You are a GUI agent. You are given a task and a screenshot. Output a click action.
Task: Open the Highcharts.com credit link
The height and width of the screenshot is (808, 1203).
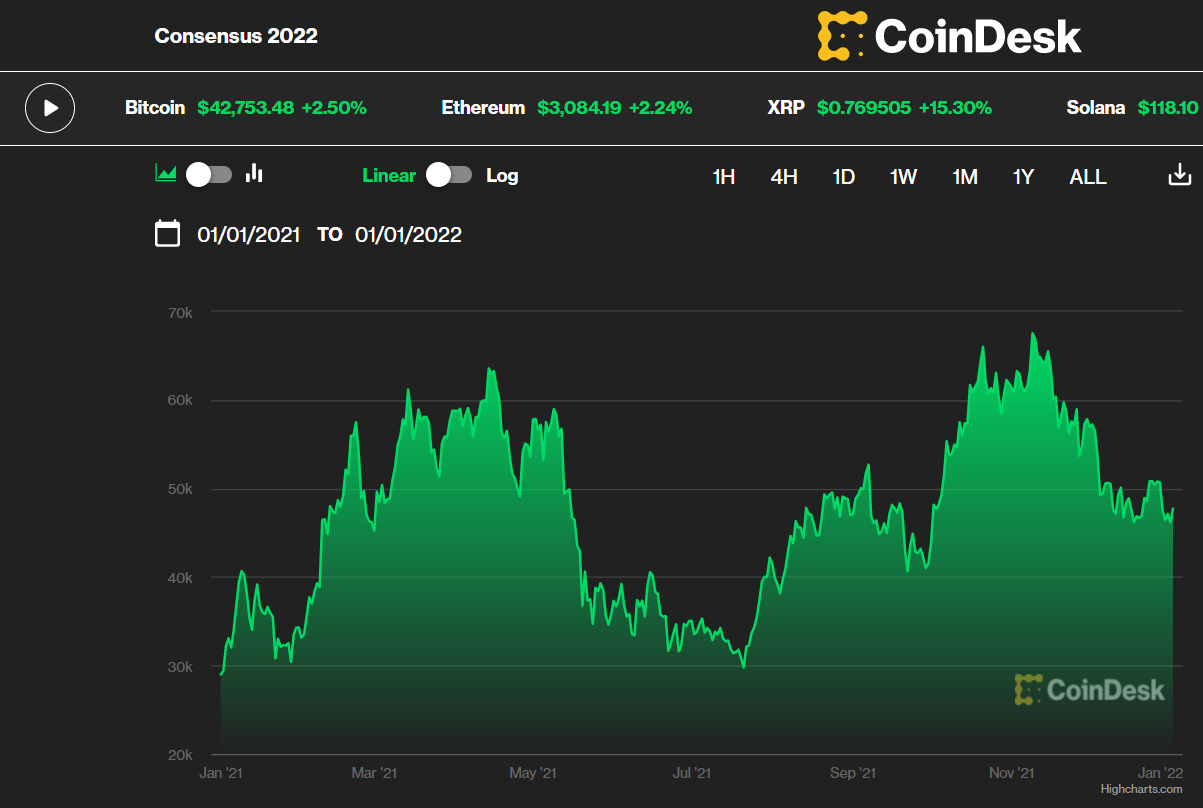[1142, 790]
